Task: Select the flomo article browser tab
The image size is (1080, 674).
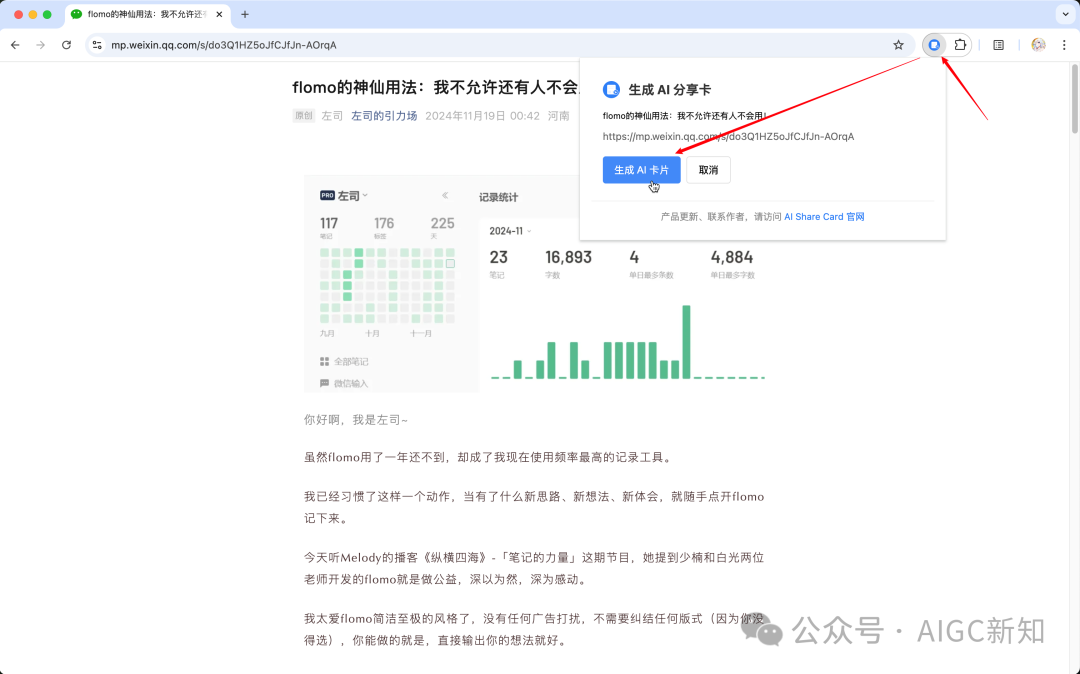Action: coord(147,14)
